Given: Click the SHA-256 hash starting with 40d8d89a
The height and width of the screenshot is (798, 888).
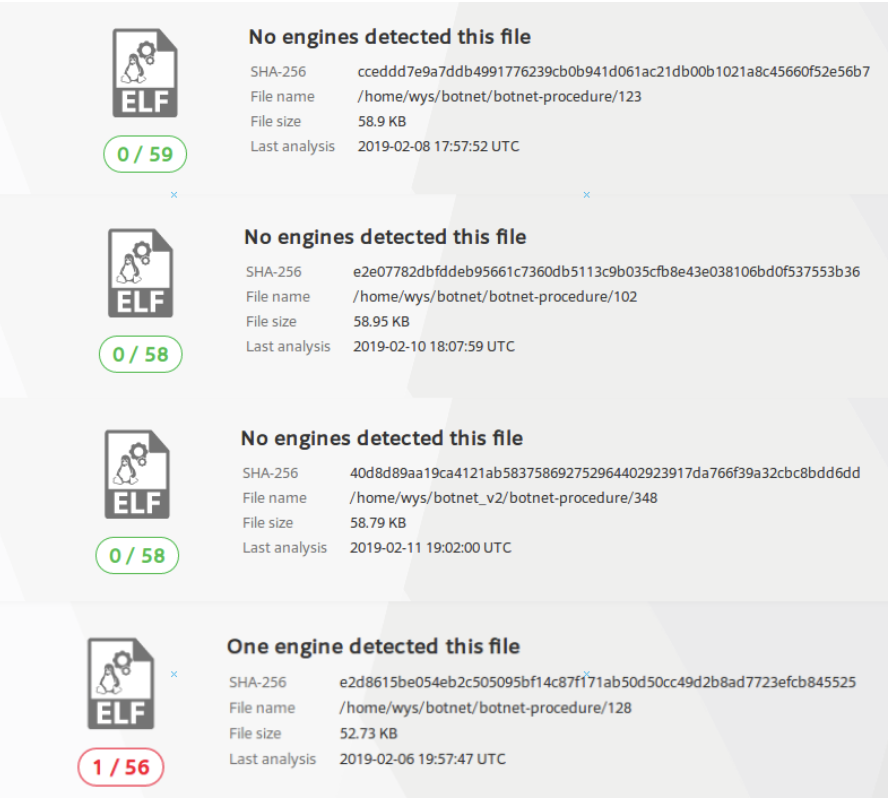Looking at the screenshot, I should (605, 472).
